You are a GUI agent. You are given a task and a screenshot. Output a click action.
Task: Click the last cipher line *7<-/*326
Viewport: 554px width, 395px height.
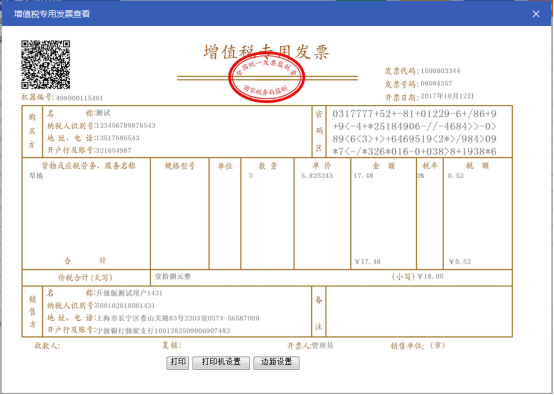point(414,152)
